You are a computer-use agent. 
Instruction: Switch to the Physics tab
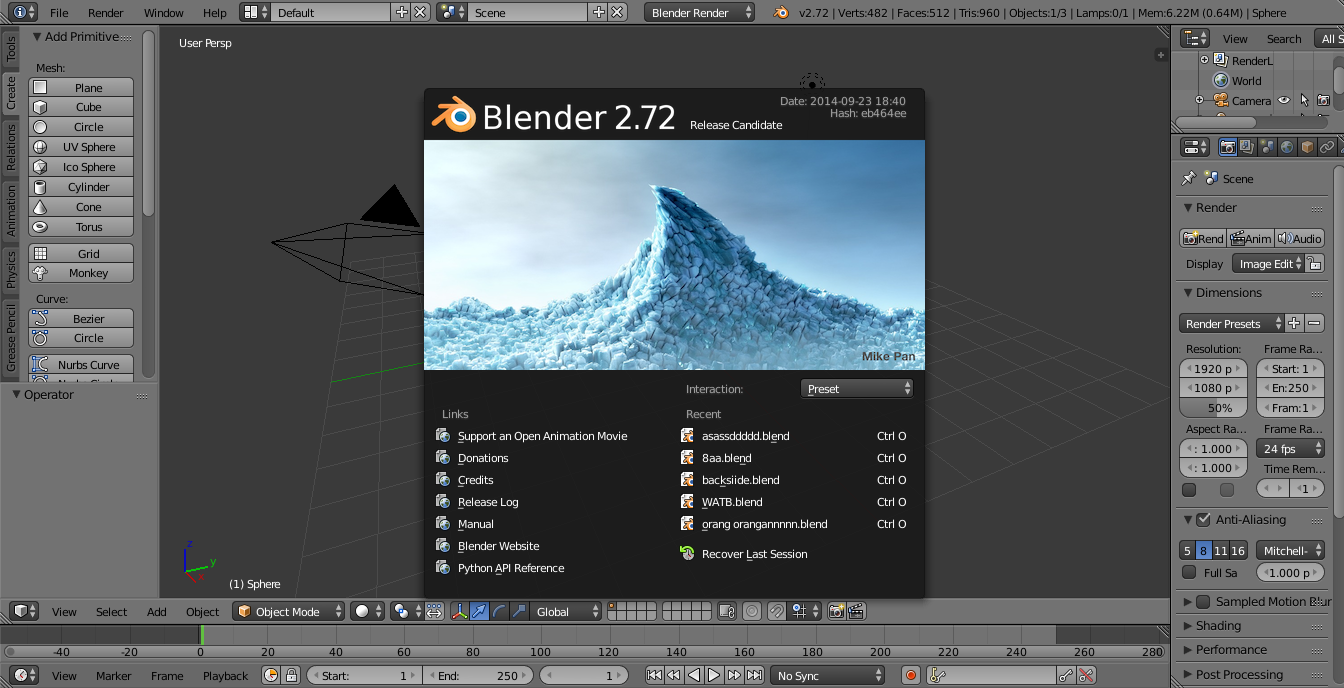11,269
